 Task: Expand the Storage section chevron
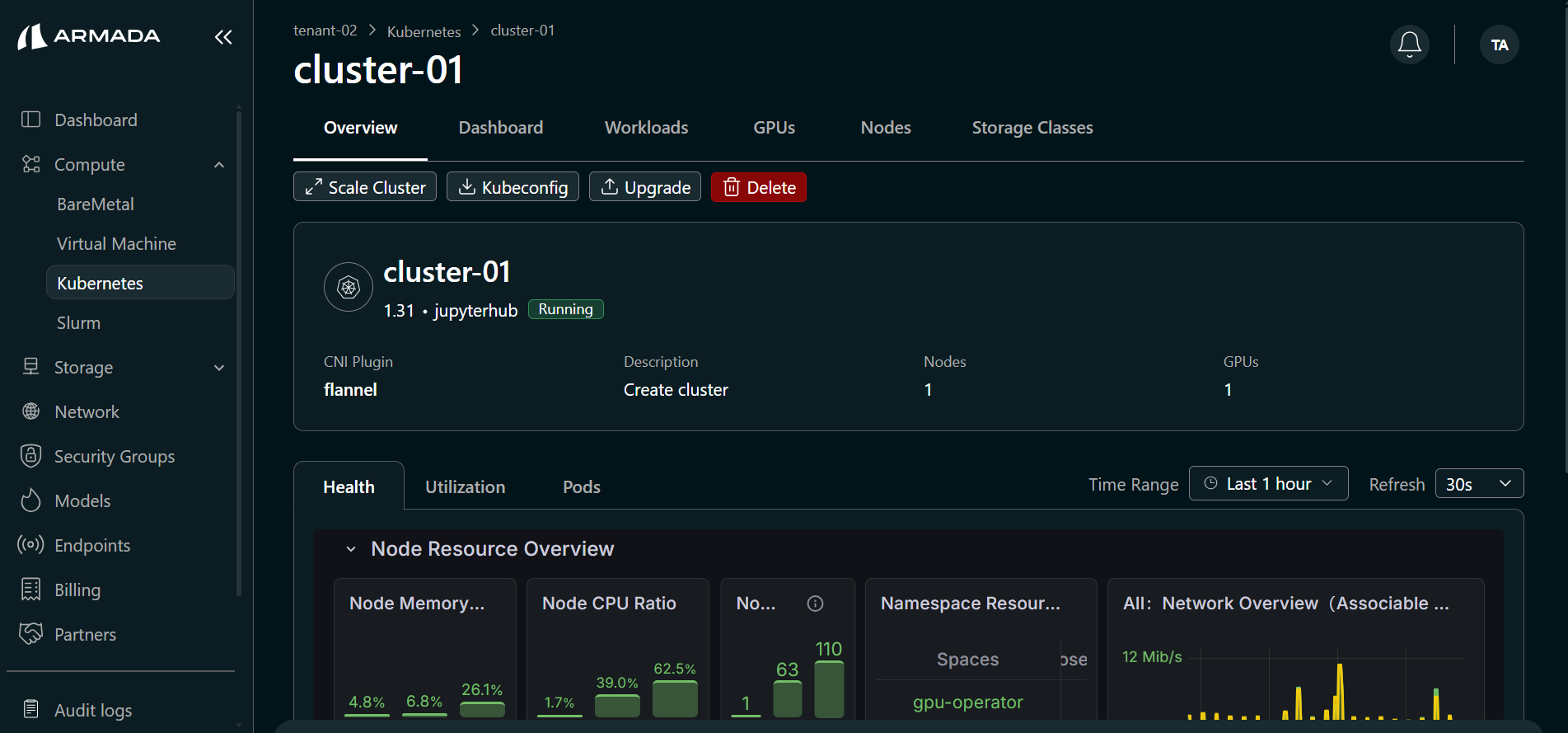[x=219, y=368]
